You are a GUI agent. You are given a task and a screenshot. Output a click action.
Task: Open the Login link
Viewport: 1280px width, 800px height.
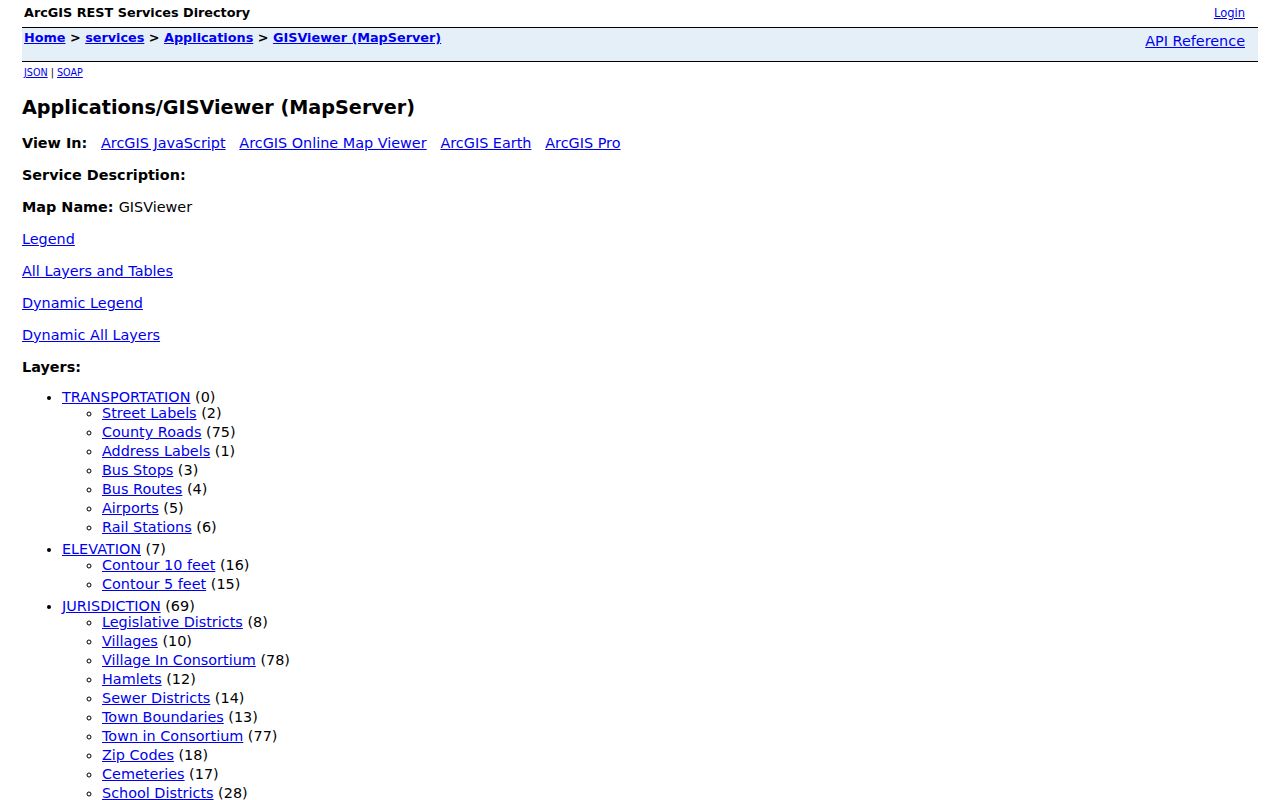point(1229,13)
